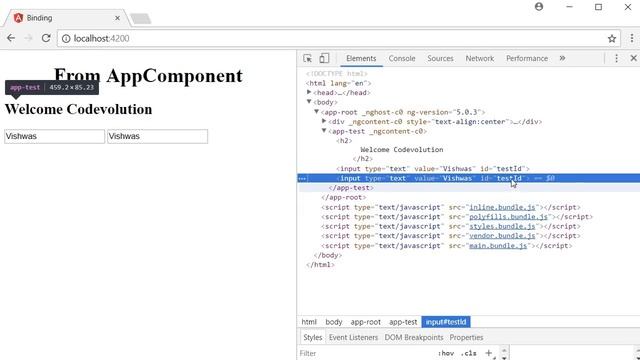
Task: Select body in breadcrumb bar
Action: [333, 322]
